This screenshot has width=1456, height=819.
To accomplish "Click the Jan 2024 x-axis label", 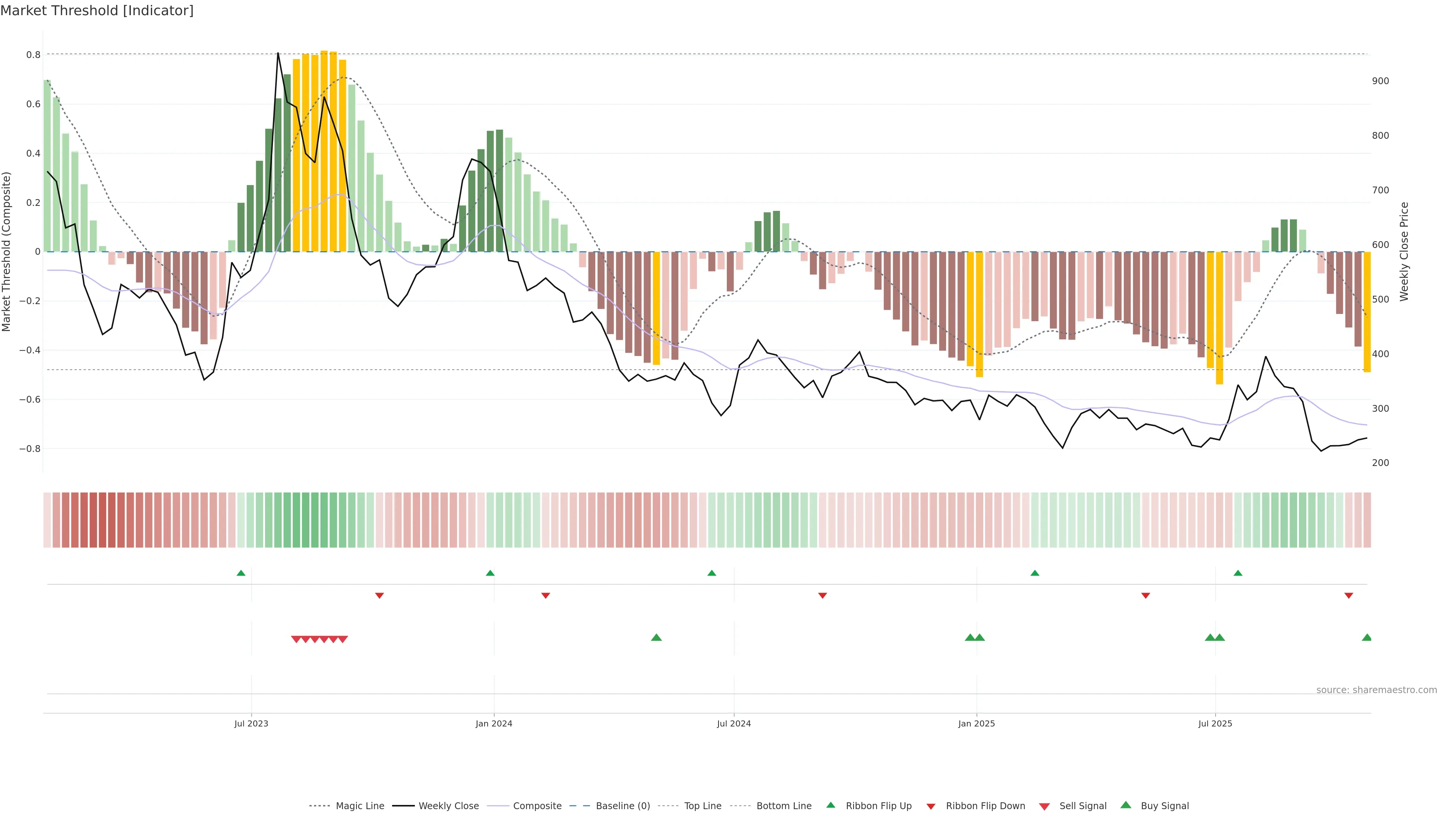I will tap(493, 723).
